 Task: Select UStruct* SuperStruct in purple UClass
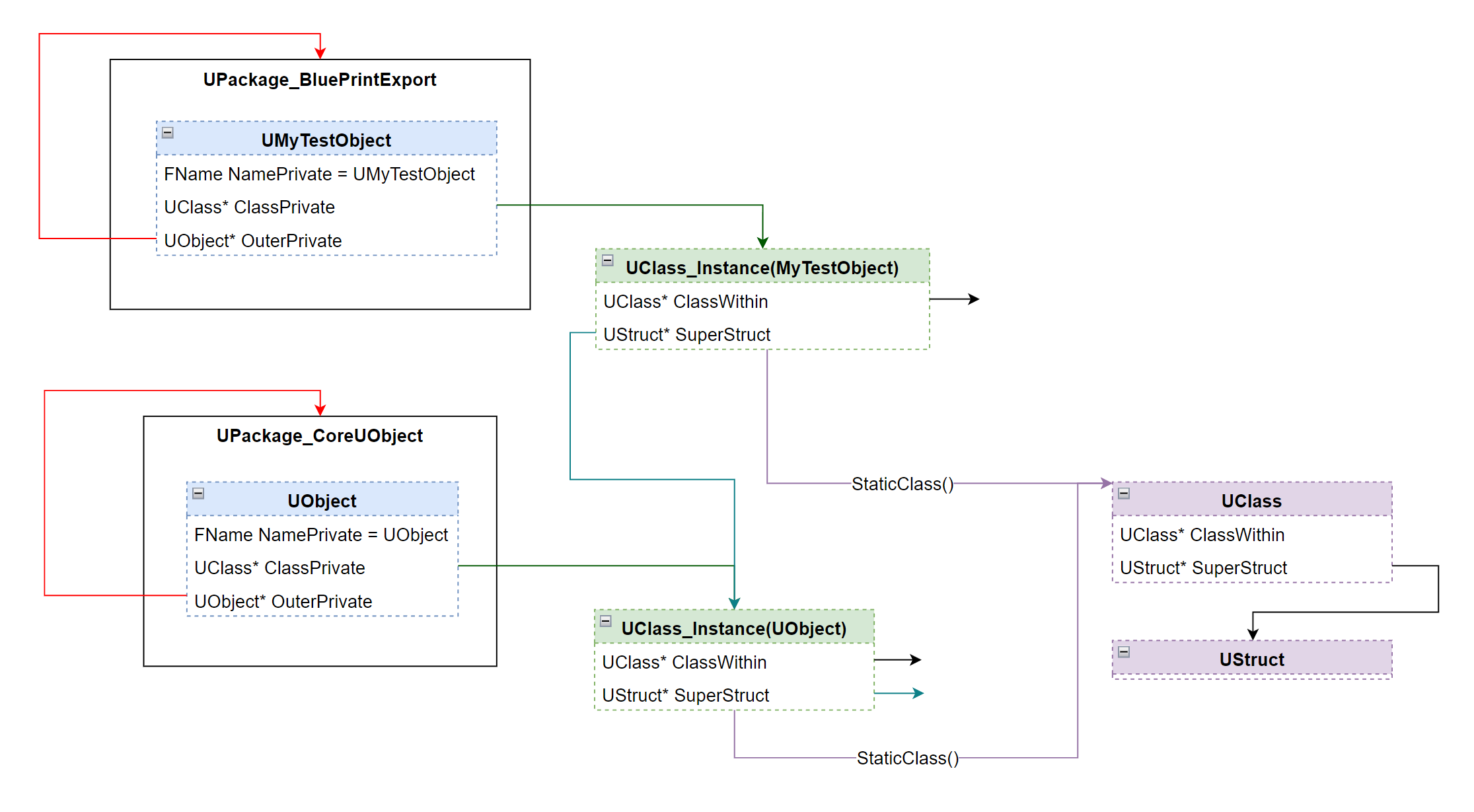(x=1203, y=568)
